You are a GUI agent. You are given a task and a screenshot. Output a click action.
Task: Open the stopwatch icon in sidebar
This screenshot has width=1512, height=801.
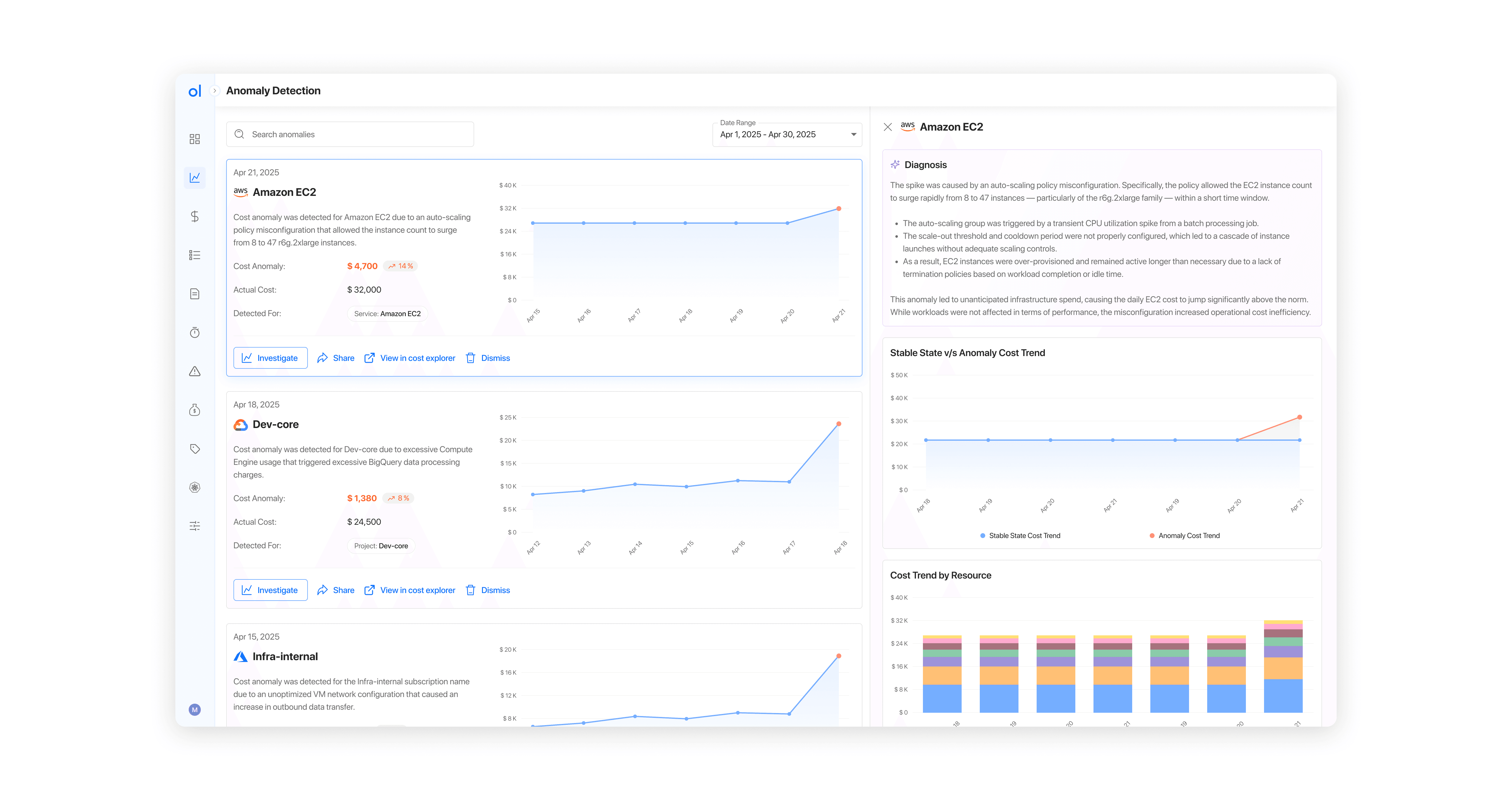click(195, 333)
